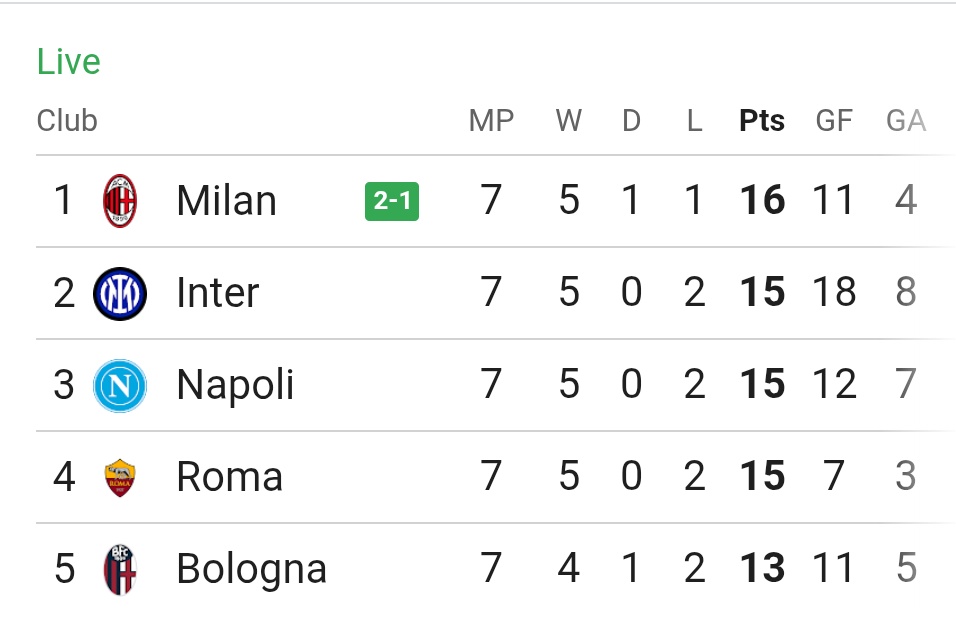Select the GA column header

click(906, 120)
